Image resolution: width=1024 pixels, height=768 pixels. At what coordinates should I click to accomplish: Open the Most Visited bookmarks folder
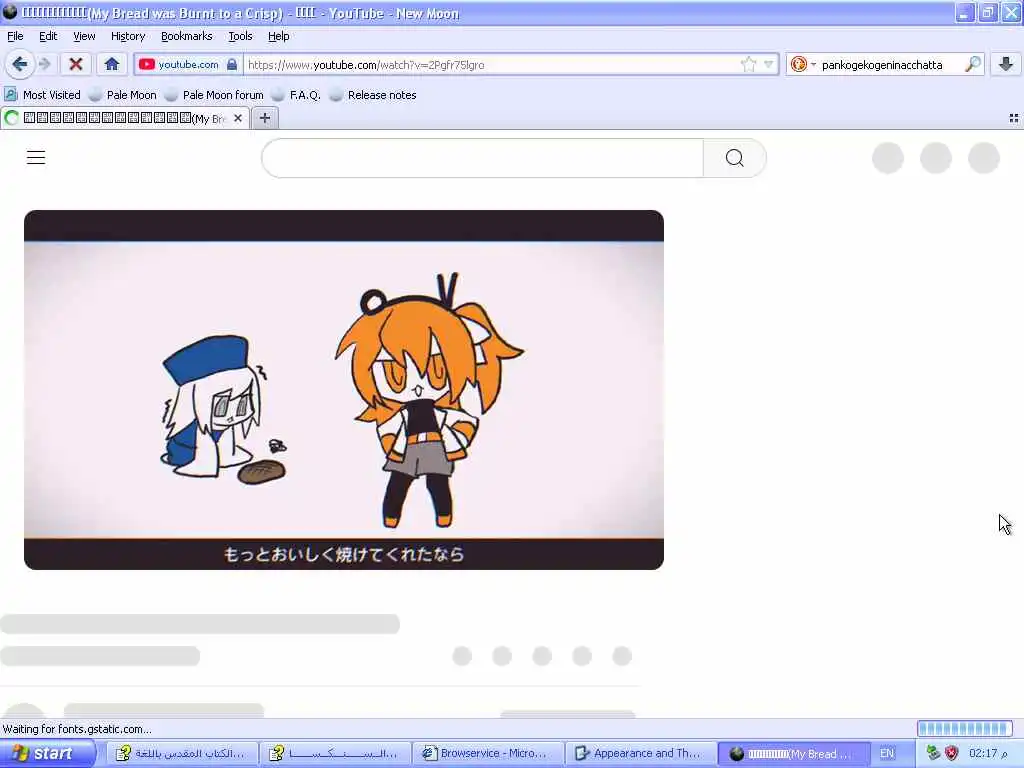[x=42, y=95]
